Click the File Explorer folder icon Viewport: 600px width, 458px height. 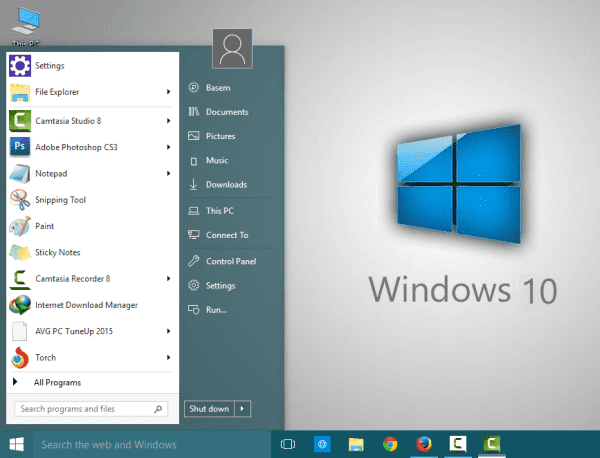20,92
